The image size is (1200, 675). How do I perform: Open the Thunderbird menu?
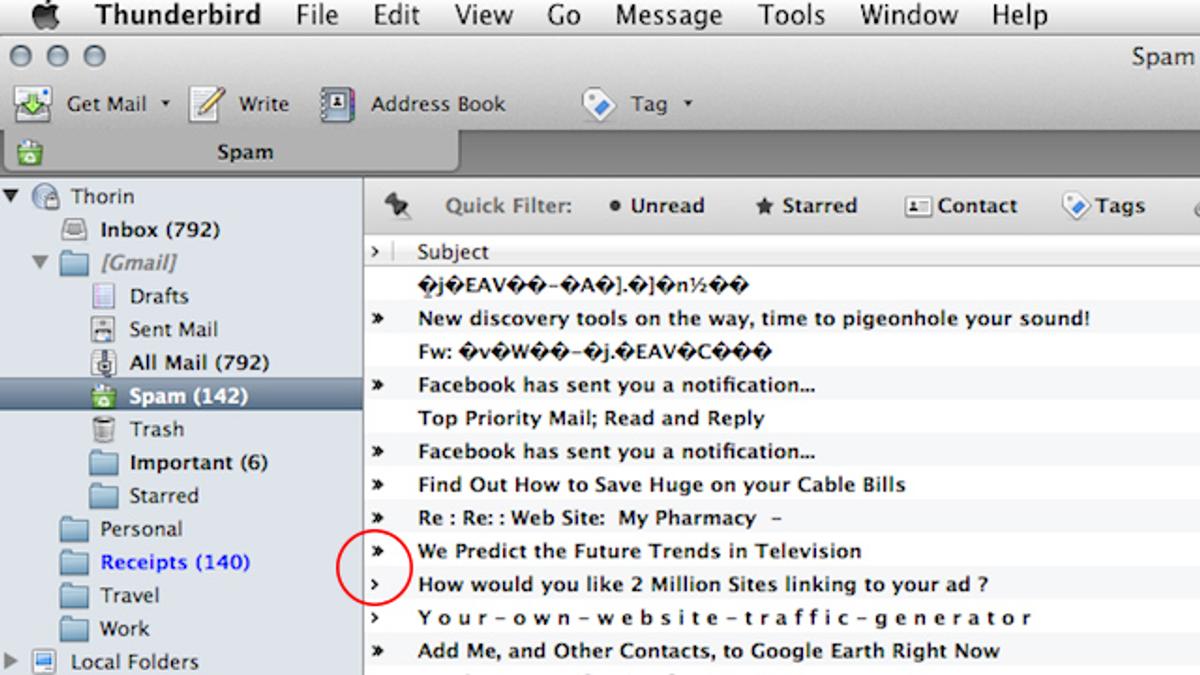pos(178,15)
